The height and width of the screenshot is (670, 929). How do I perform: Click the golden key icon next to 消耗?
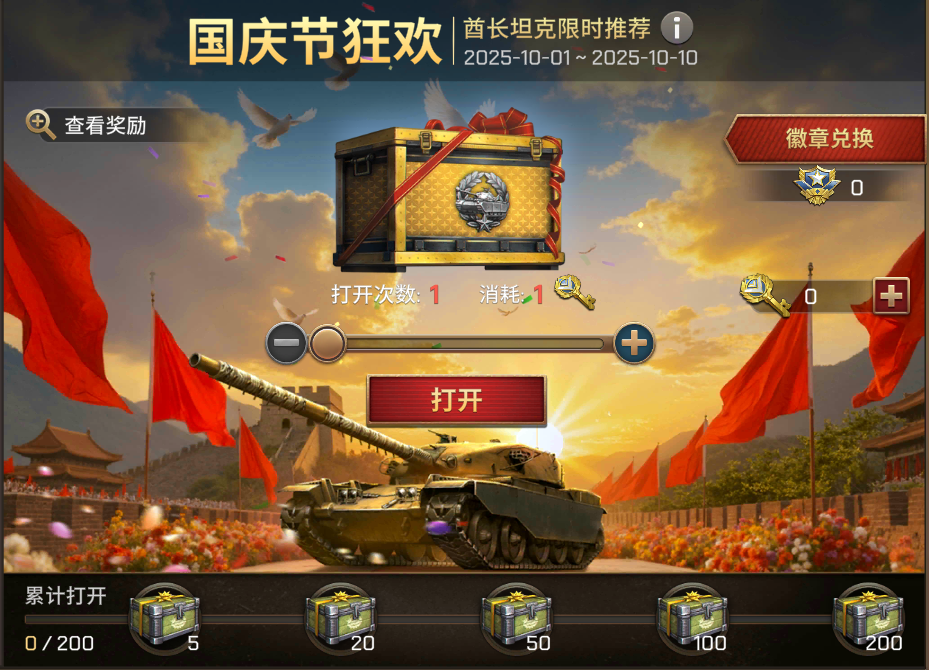click(574, 291)
